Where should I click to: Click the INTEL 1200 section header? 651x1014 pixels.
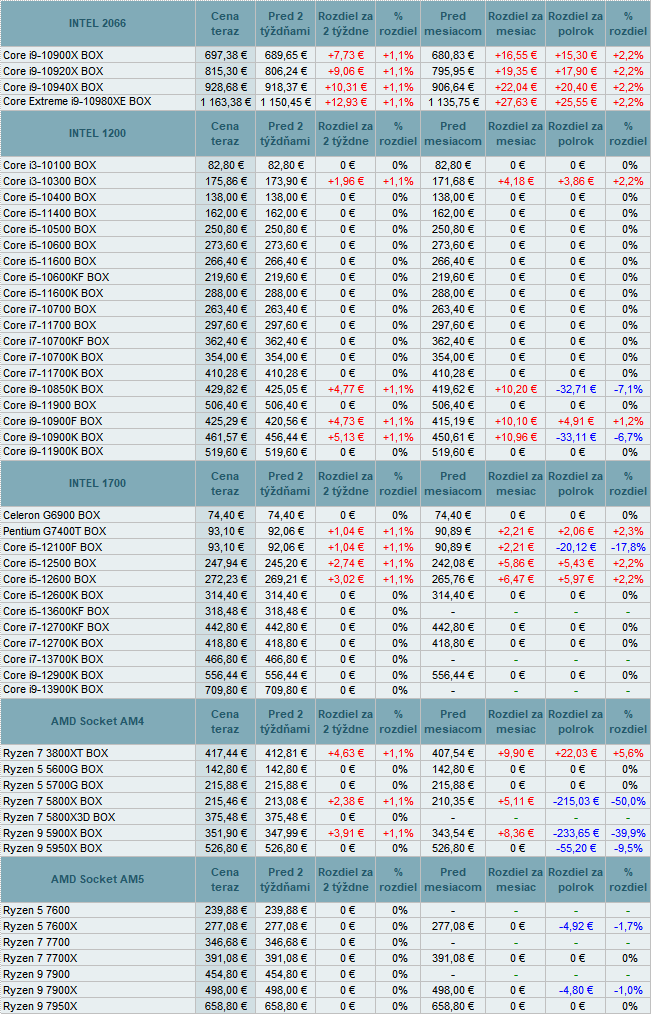click(x=98, y=134)
